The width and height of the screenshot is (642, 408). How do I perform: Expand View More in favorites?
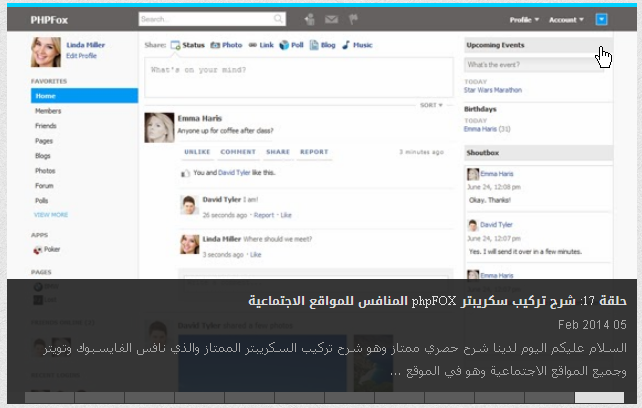coord(51,215)
